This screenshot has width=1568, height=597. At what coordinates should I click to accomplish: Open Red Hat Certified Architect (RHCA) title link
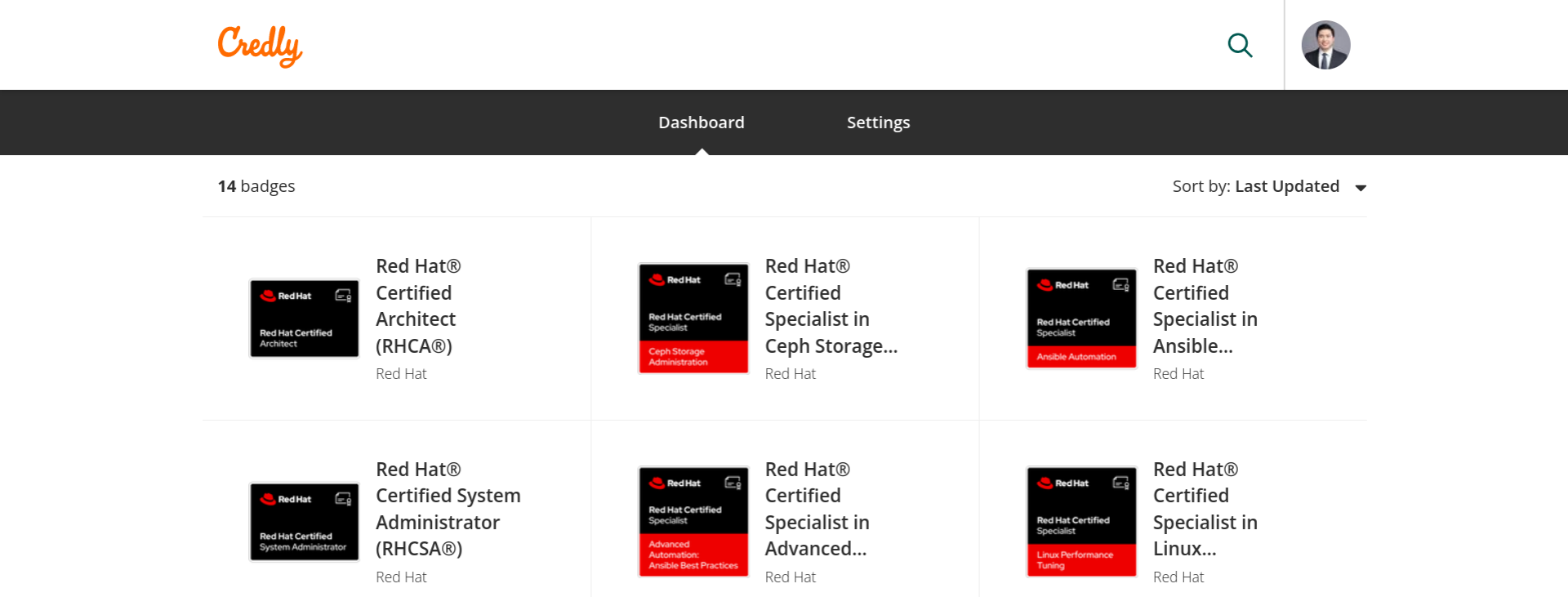(x=418, y=306)
